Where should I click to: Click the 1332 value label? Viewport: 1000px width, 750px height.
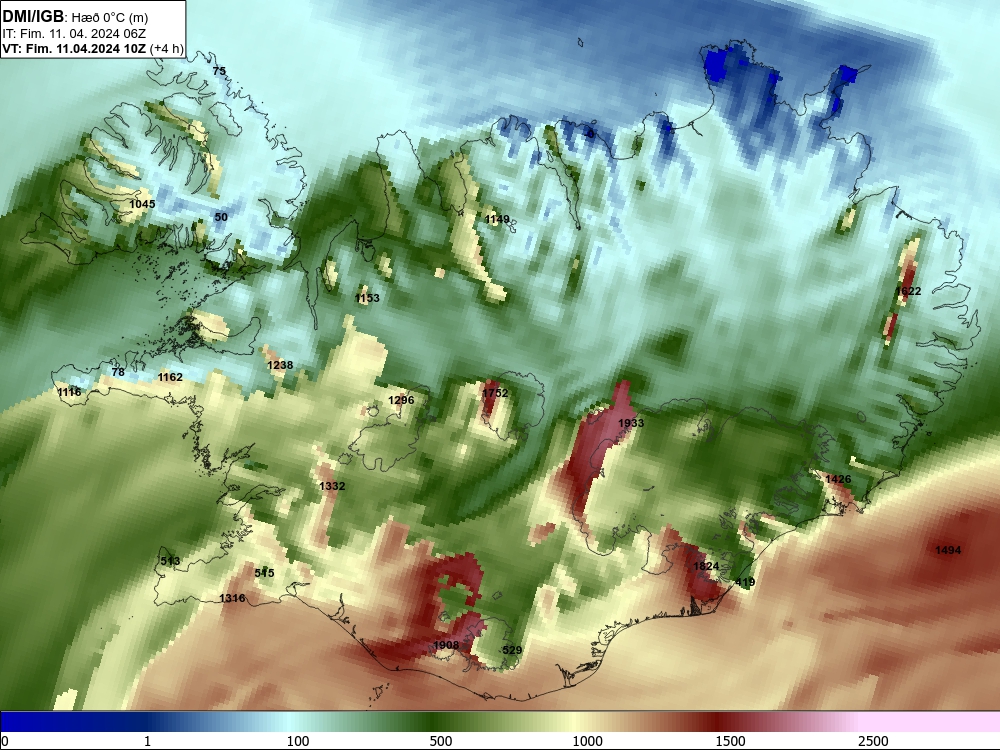[x=332, y=486]
